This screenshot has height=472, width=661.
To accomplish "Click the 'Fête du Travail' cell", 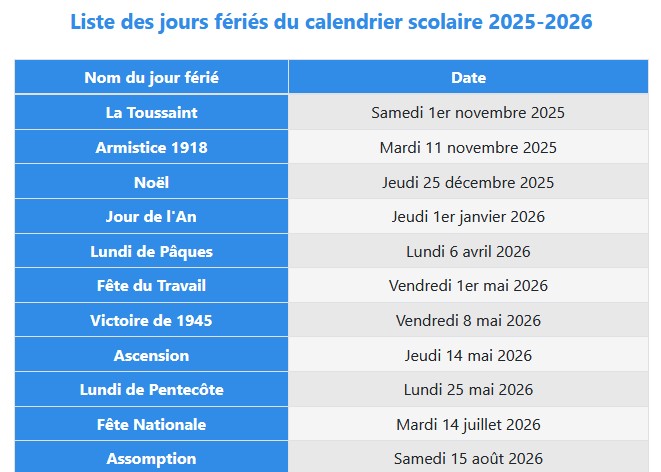I will click(x=151, y=285).
